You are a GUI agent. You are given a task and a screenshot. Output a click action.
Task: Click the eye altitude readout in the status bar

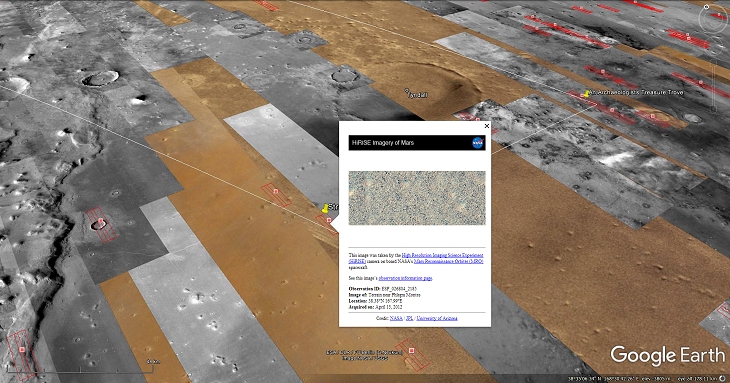(697, 379)
